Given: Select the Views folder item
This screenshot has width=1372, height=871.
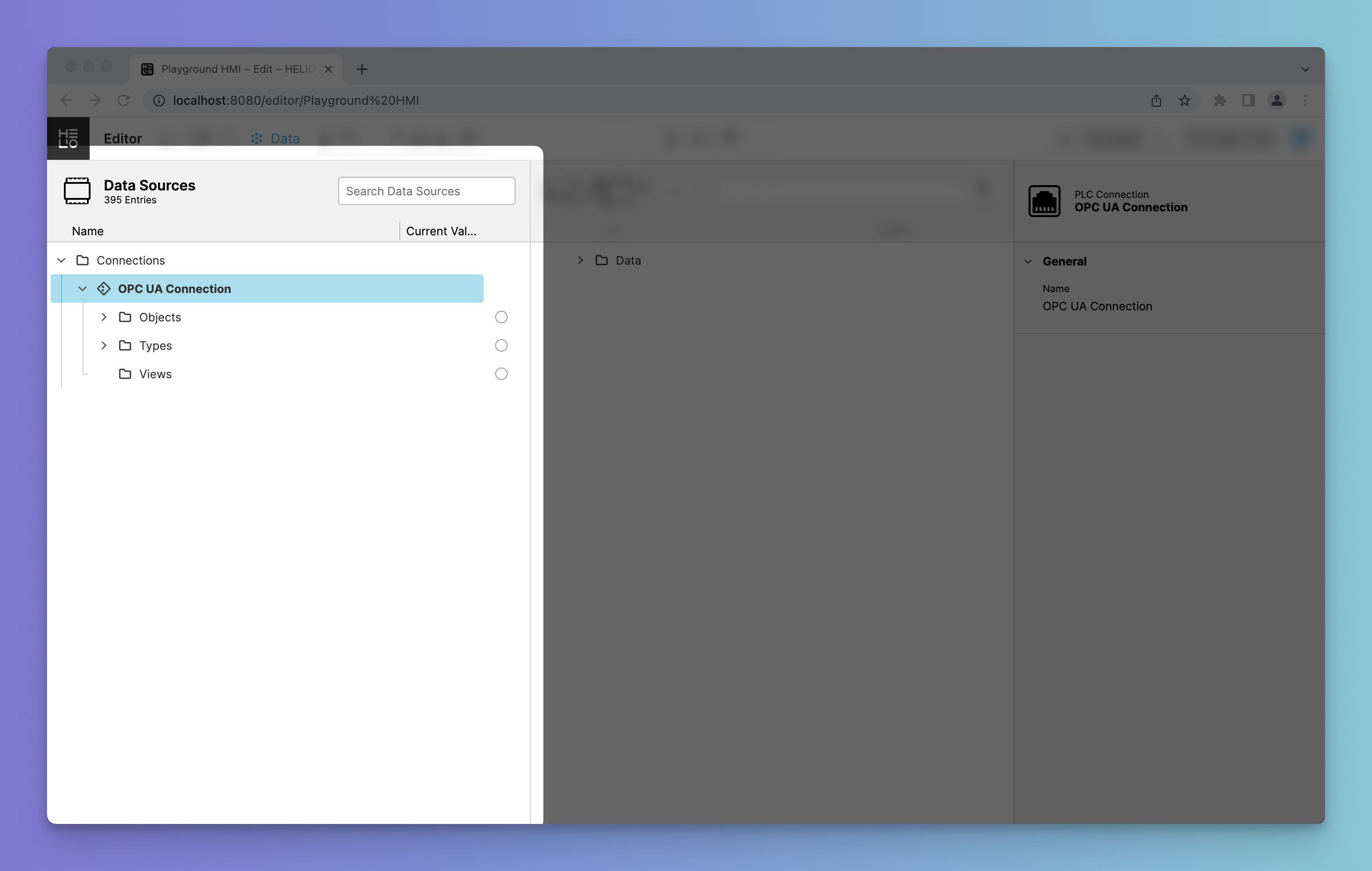Looking at the screenshot, I should point(155,374).
